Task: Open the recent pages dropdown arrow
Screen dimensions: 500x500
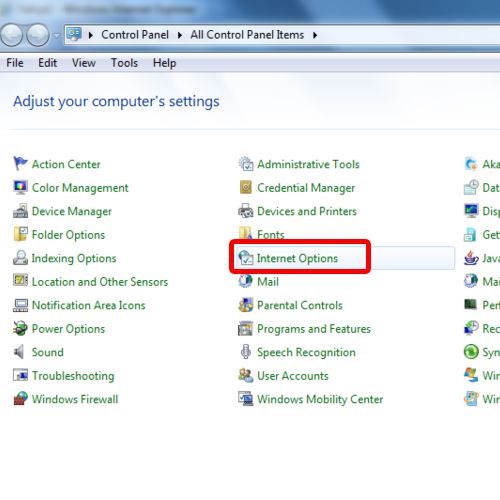Action: pyautogui.click(x=57, y=35)
